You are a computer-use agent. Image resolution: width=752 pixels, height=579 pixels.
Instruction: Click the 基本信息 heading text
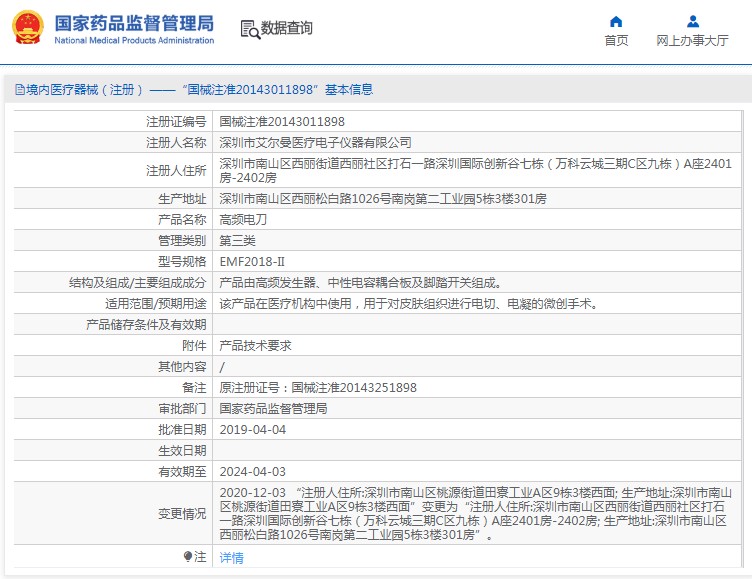pos(349,90)
